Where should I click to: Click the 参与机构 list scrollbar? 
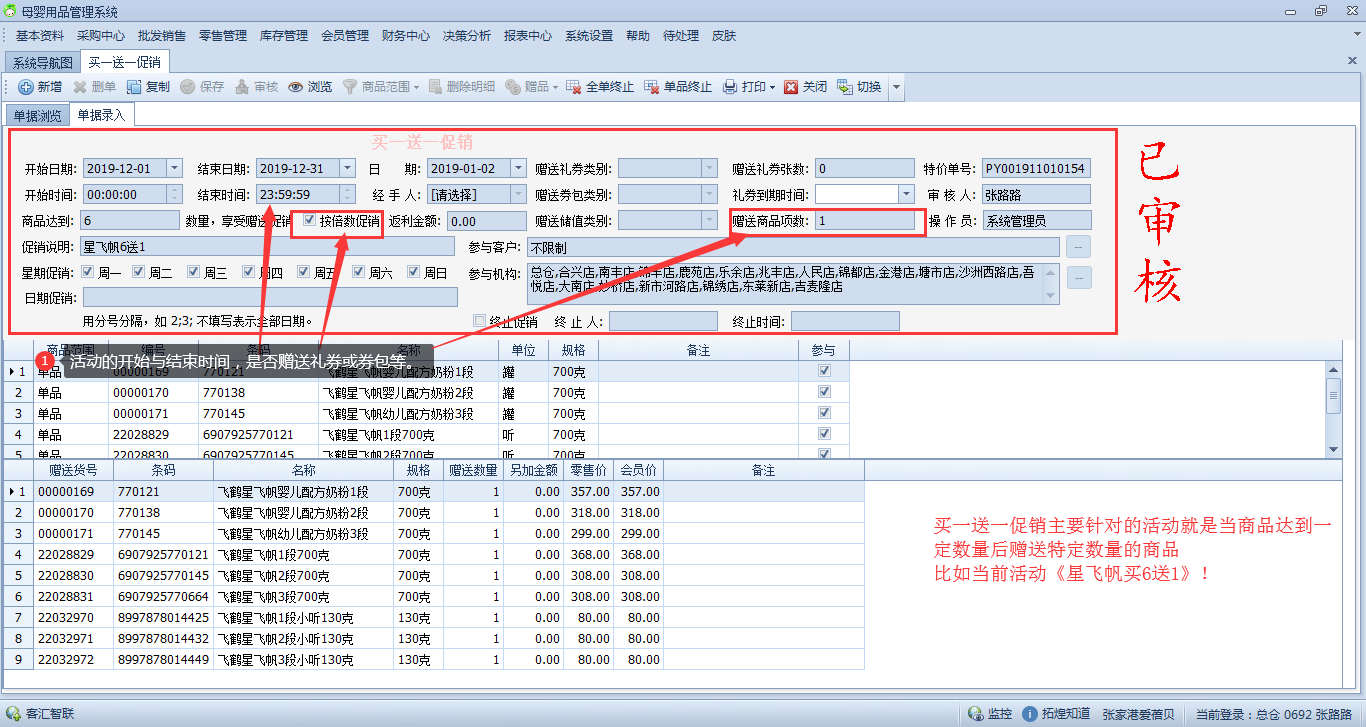1051,283
